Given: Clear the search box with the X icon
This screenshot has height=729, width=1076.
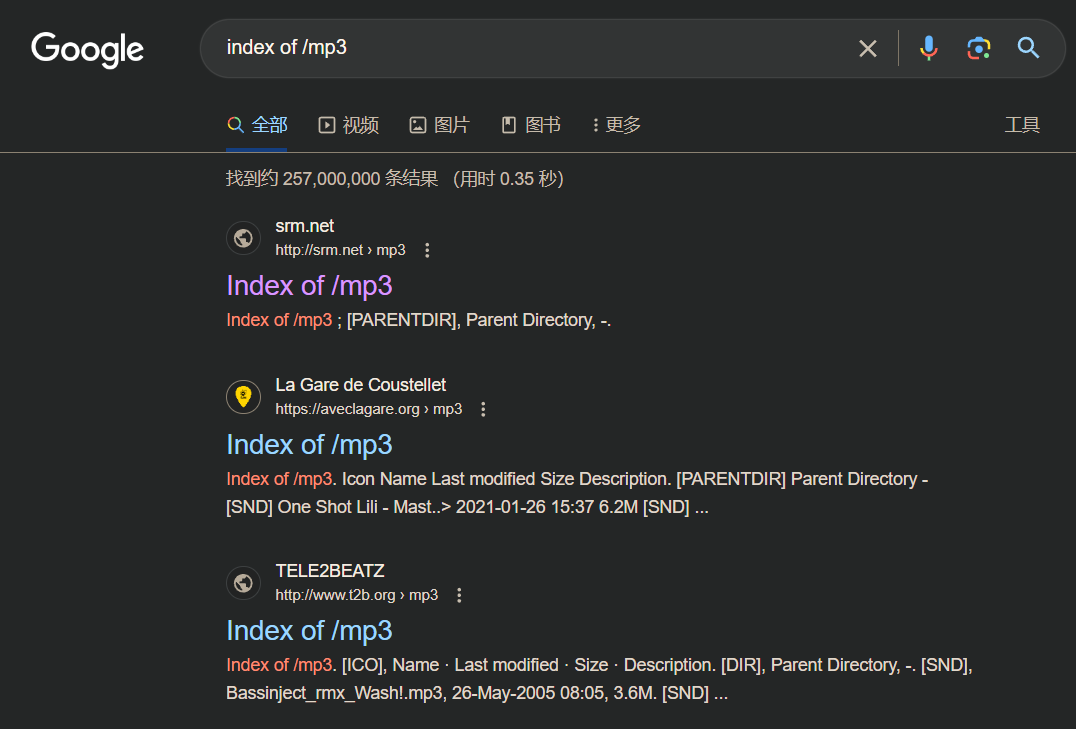Looking at the screenshot, I should [x=867, y=48].
